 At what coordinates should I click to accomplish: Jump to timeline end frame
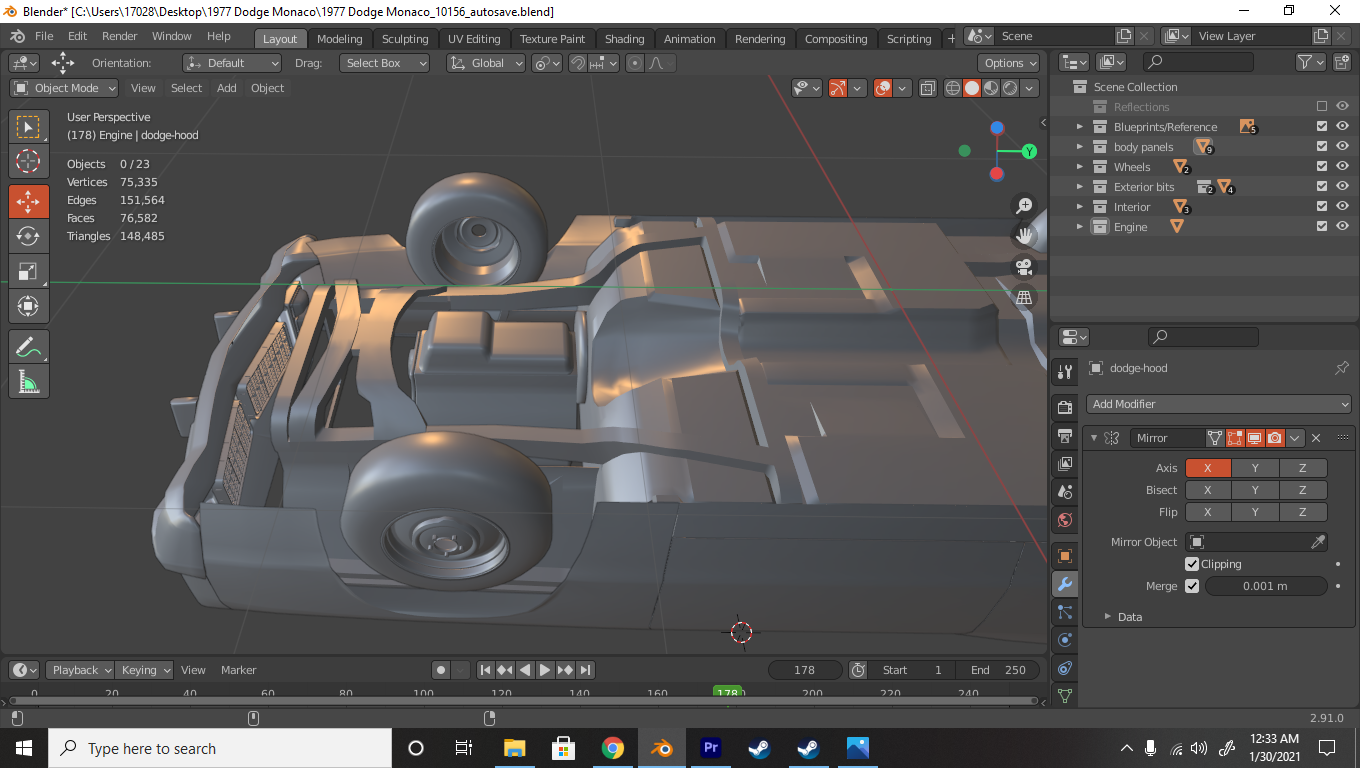(586, 670)
